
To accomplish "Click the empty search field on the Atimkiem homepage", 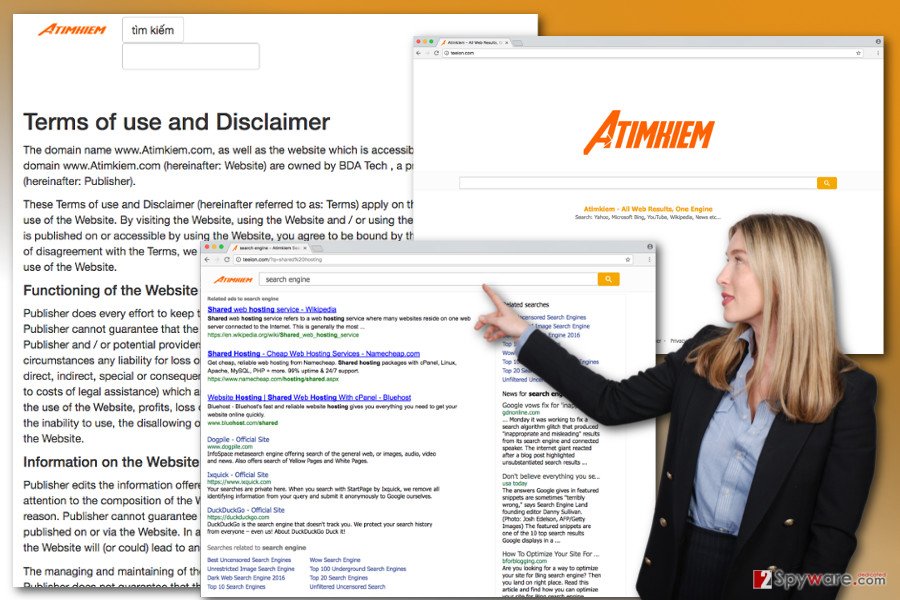I will click(x=638, y=183).
